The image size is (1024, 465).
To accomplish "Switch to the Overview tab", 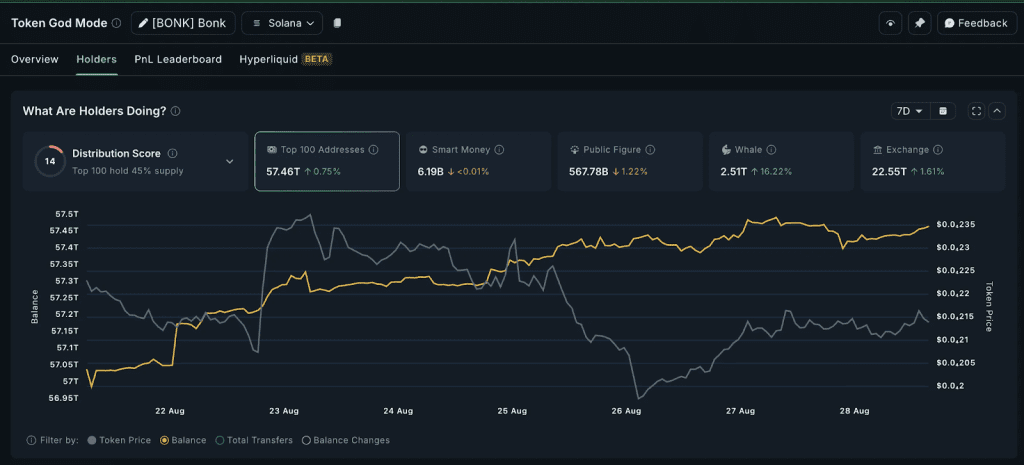I will [x=35, y=59].
